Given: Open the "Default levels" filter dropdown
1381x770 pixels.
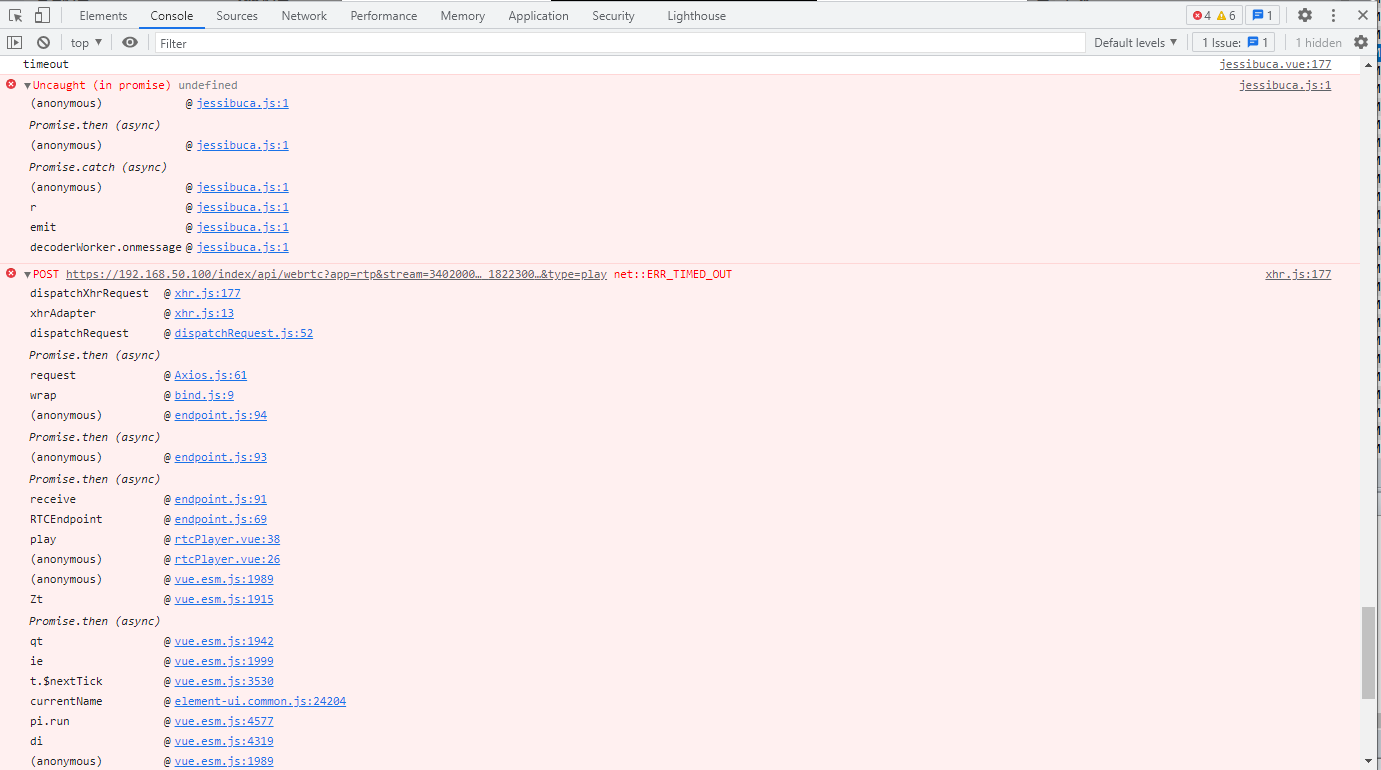Looking at the screenshot, I should click(1136, 42).
